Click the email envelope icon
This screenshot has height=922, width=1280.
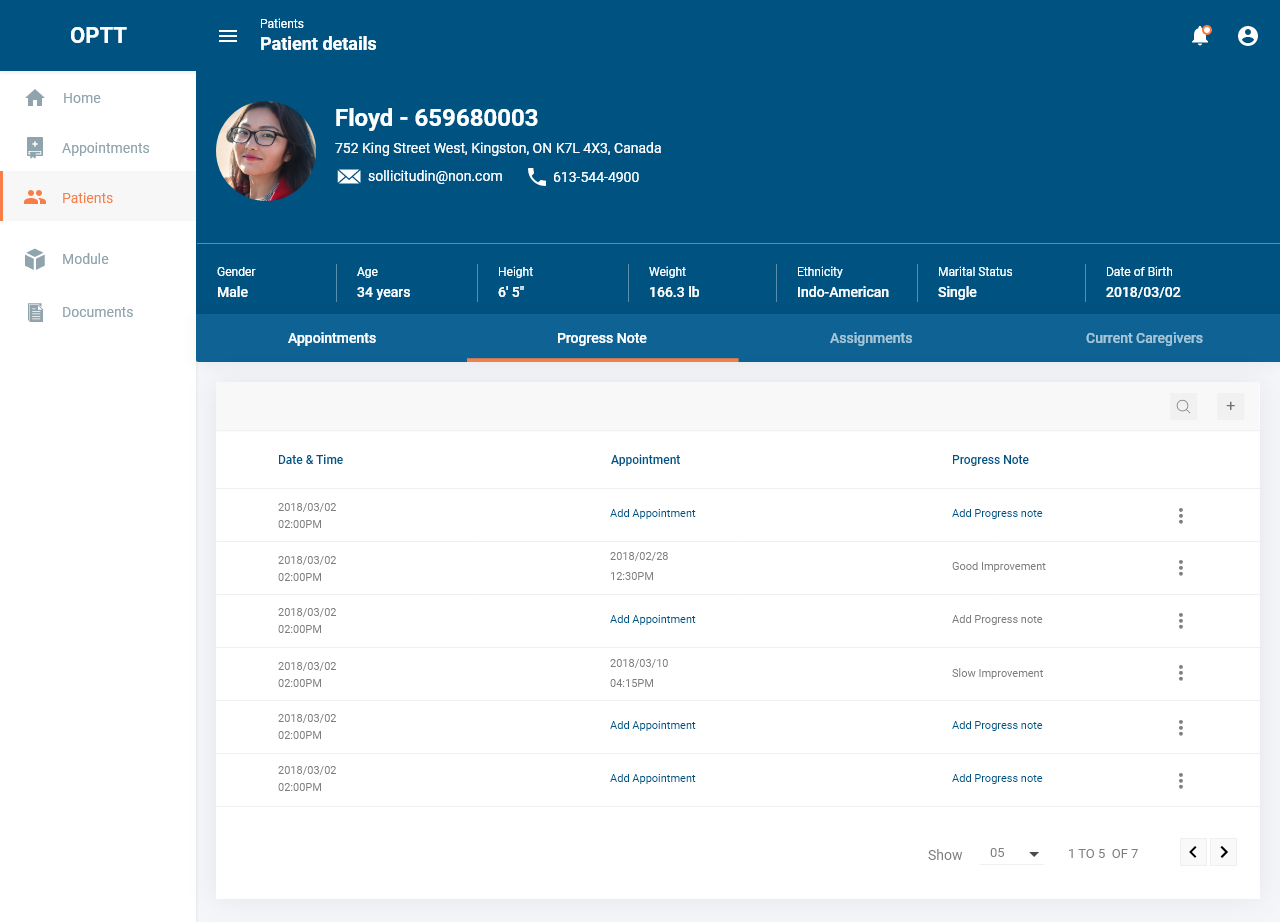[x=349, y=177]
